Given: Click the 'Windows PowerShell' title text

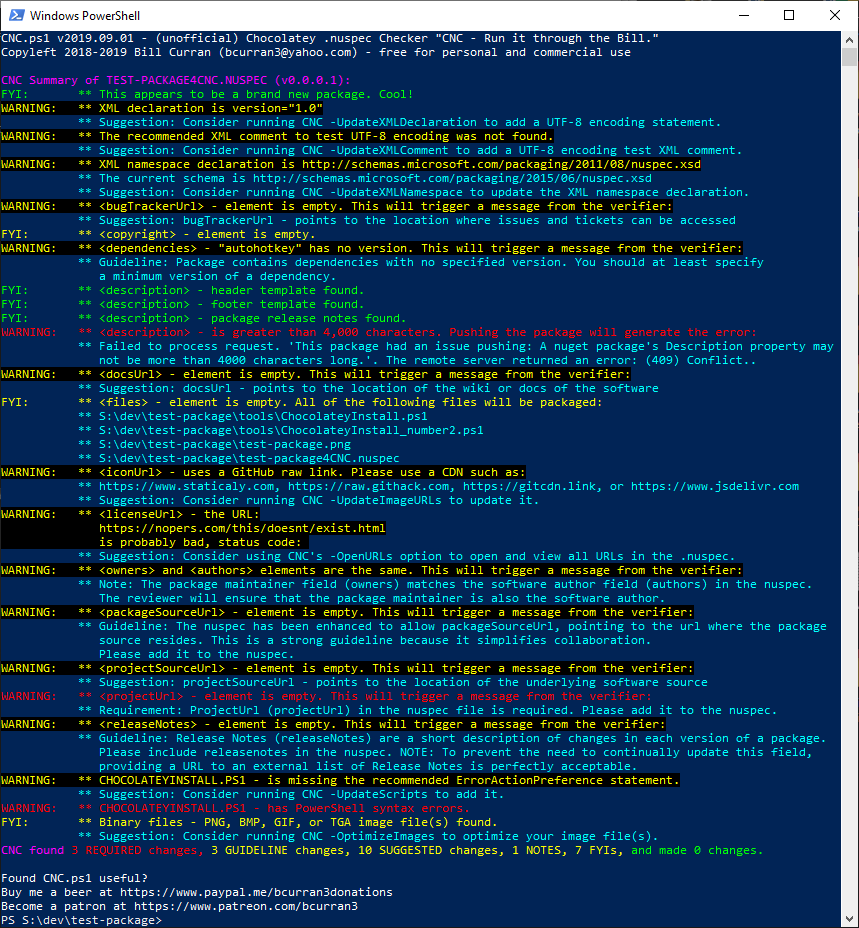Looking at the screenshot, I should pos(85,15).
